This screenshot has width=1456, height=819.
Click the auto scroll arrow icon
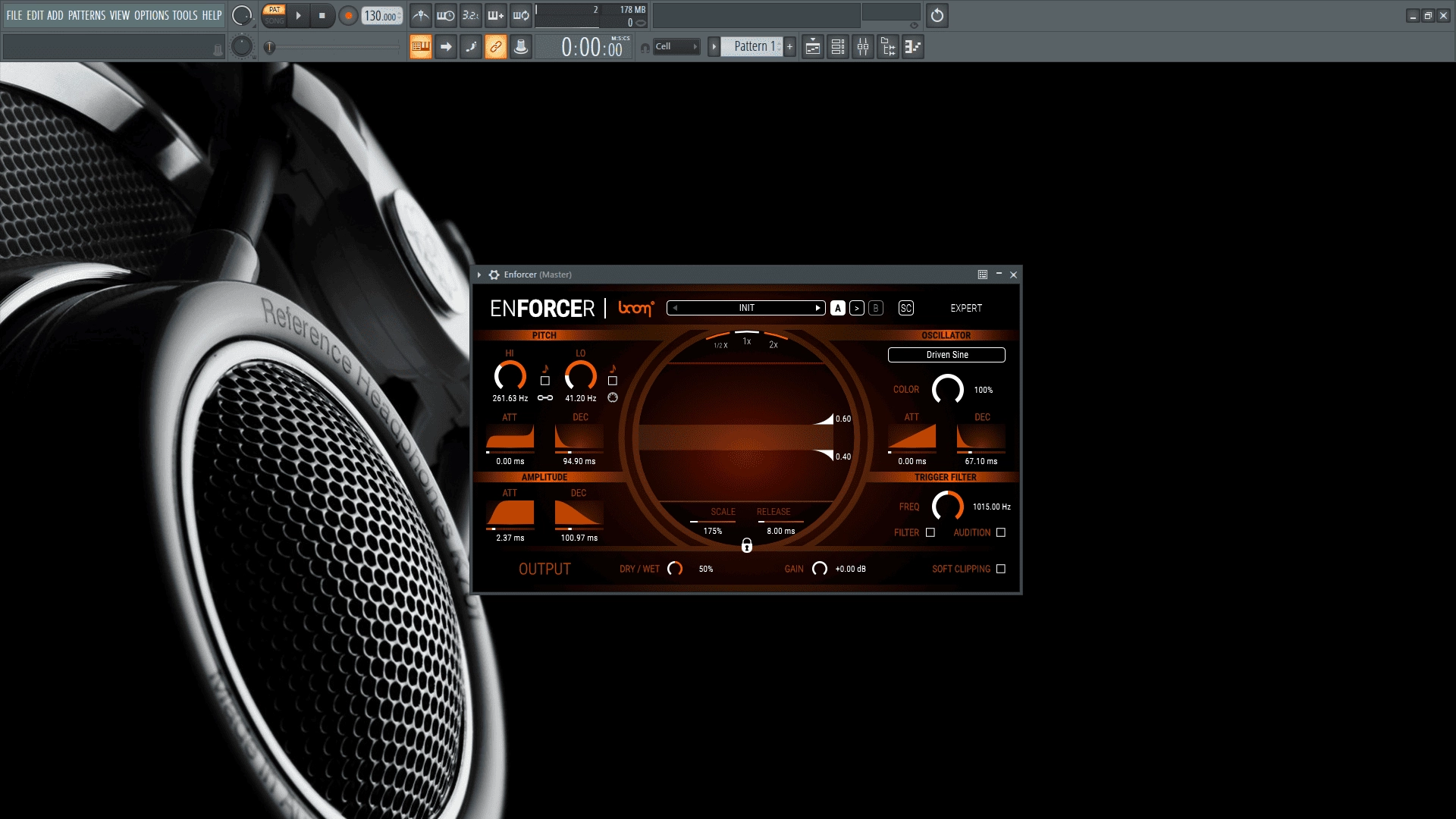446,47
